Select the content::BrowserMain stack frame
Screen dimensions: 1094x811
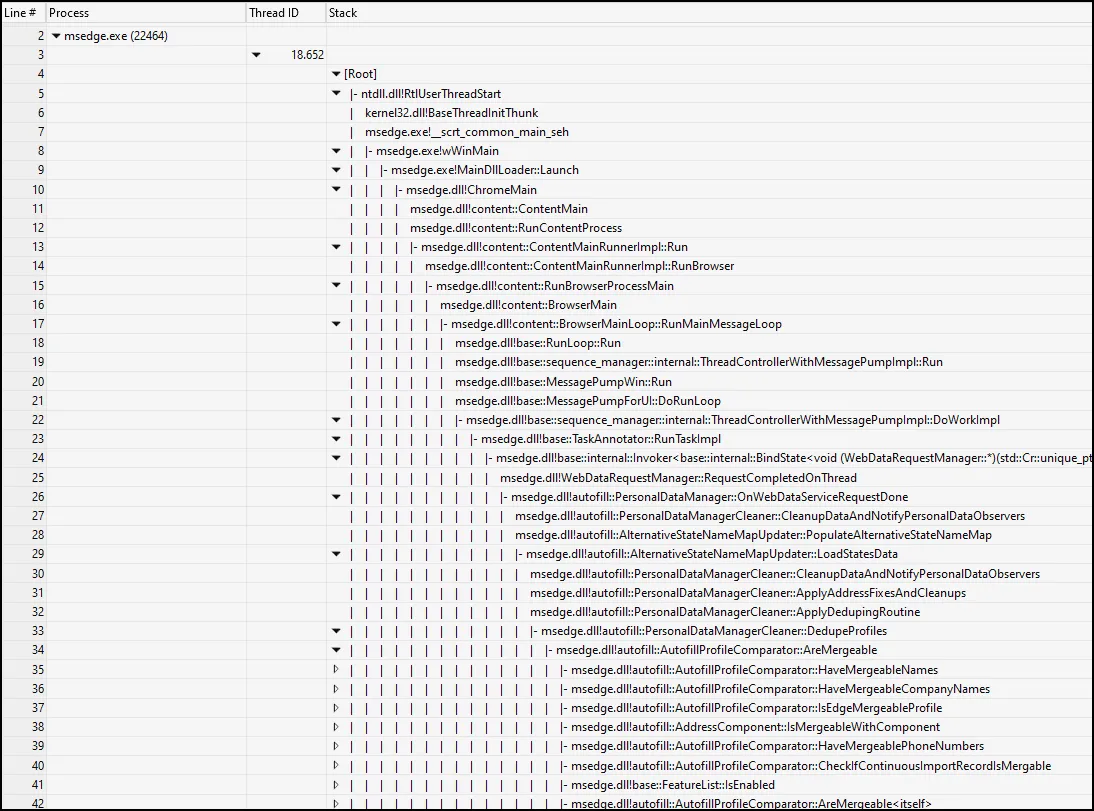[x=525, y=304]
